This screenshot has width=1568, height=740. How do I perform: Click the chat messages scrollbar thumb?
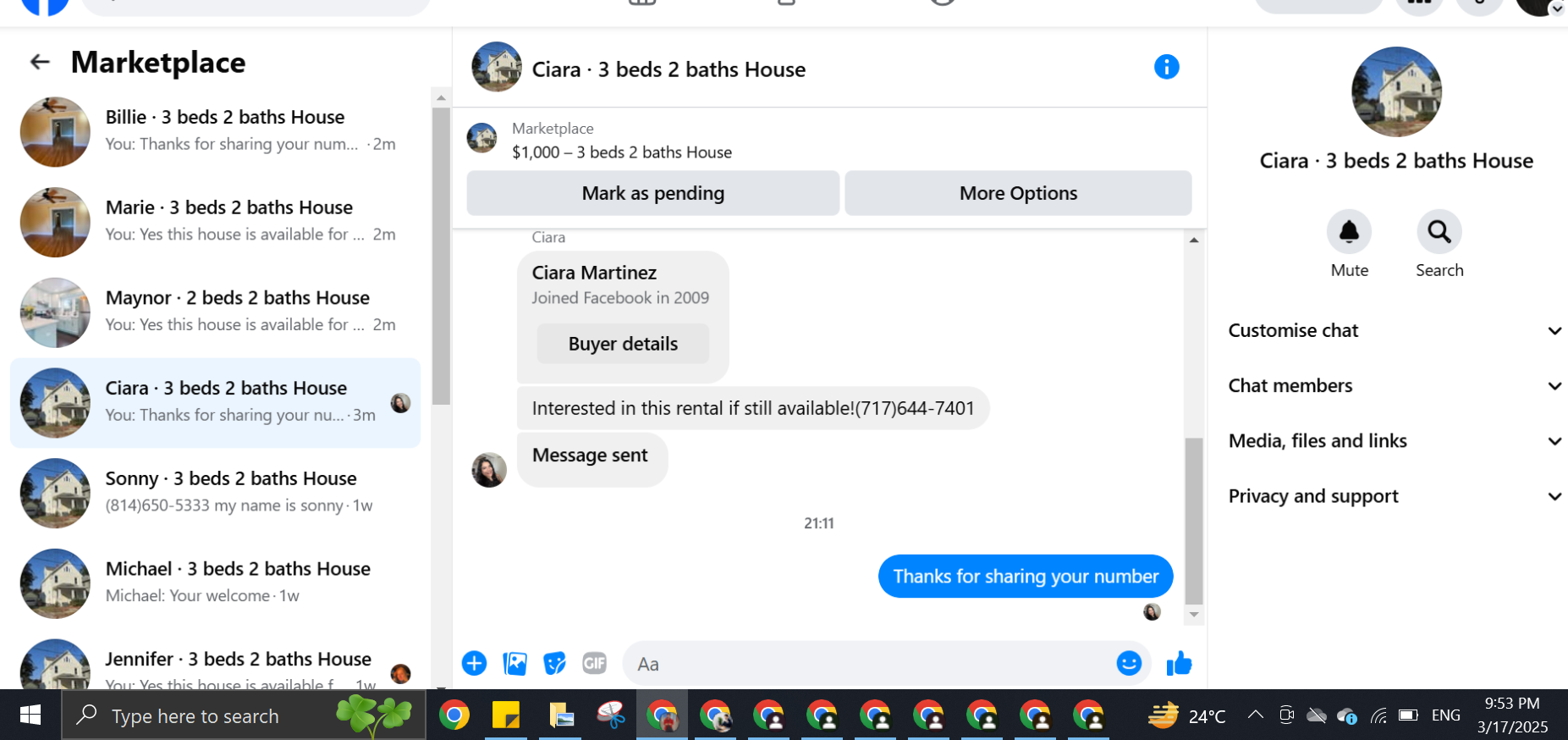[1193, 520]
